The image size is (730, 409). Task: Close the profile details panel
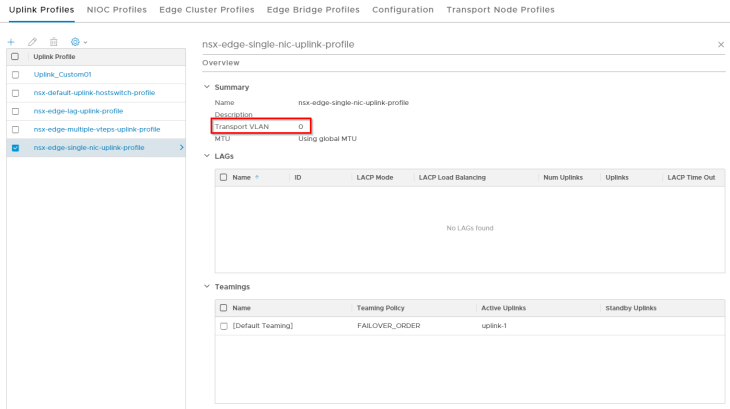coord(721,45)
